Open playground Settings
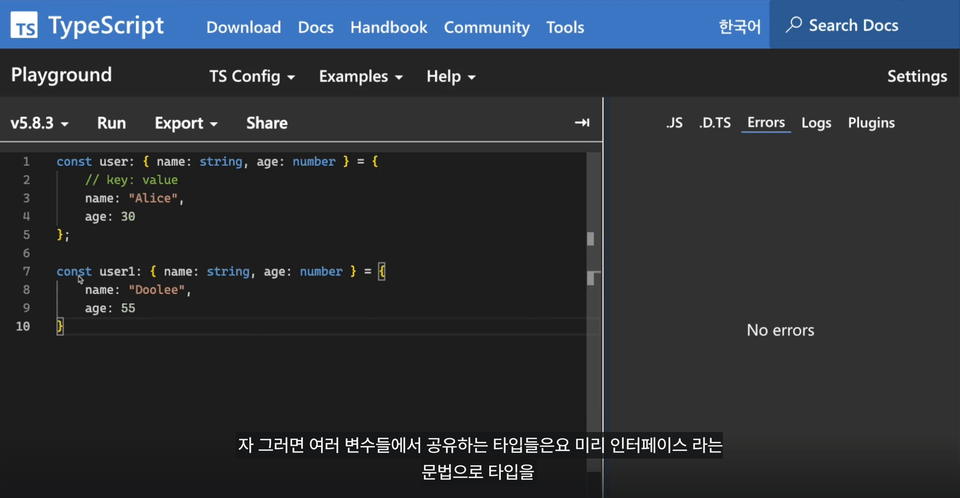Viewport: 960px width, 498px height. point(917,76)
